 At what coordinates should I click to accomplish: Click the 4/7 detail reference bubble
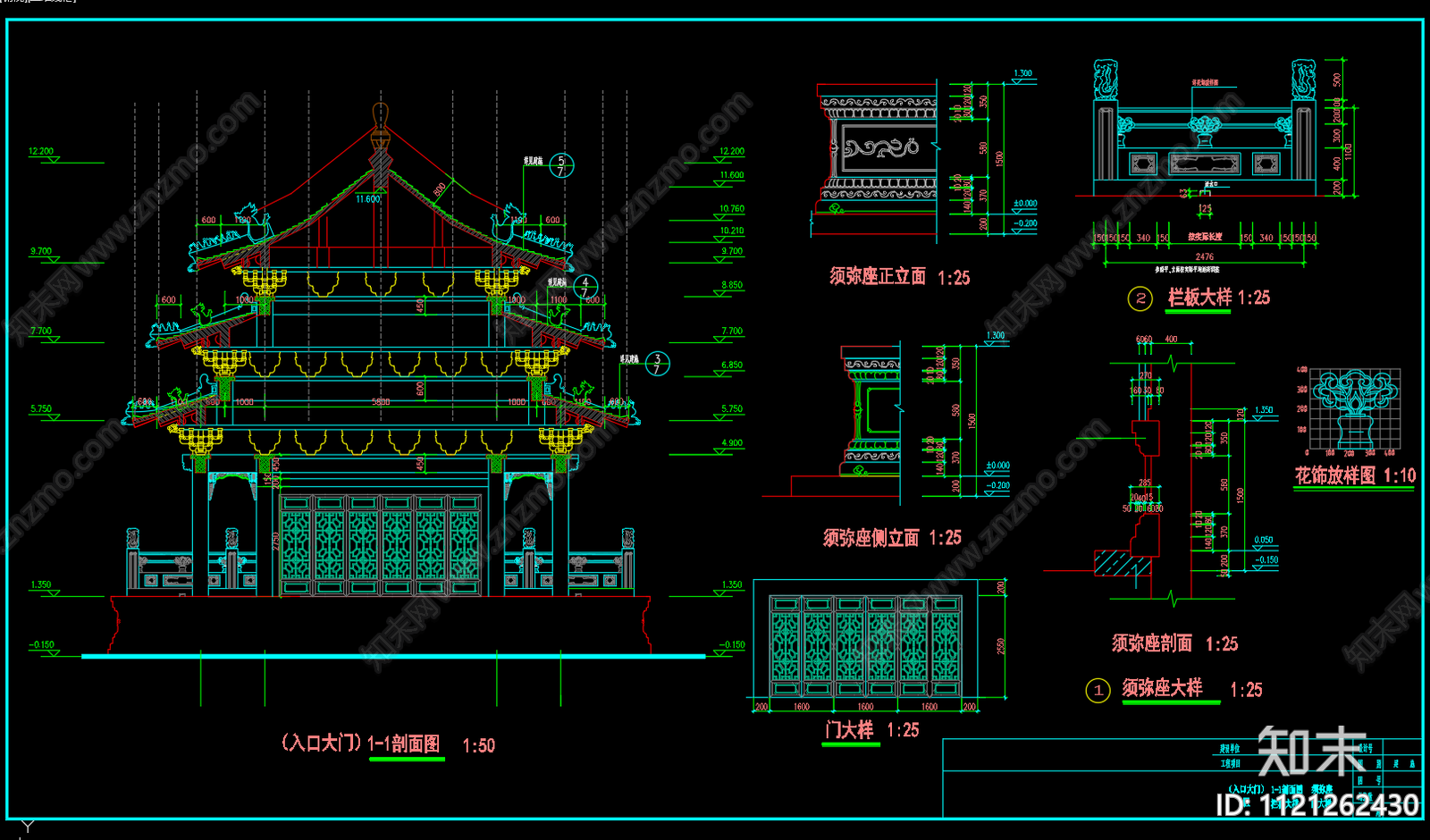pos(585,287)
